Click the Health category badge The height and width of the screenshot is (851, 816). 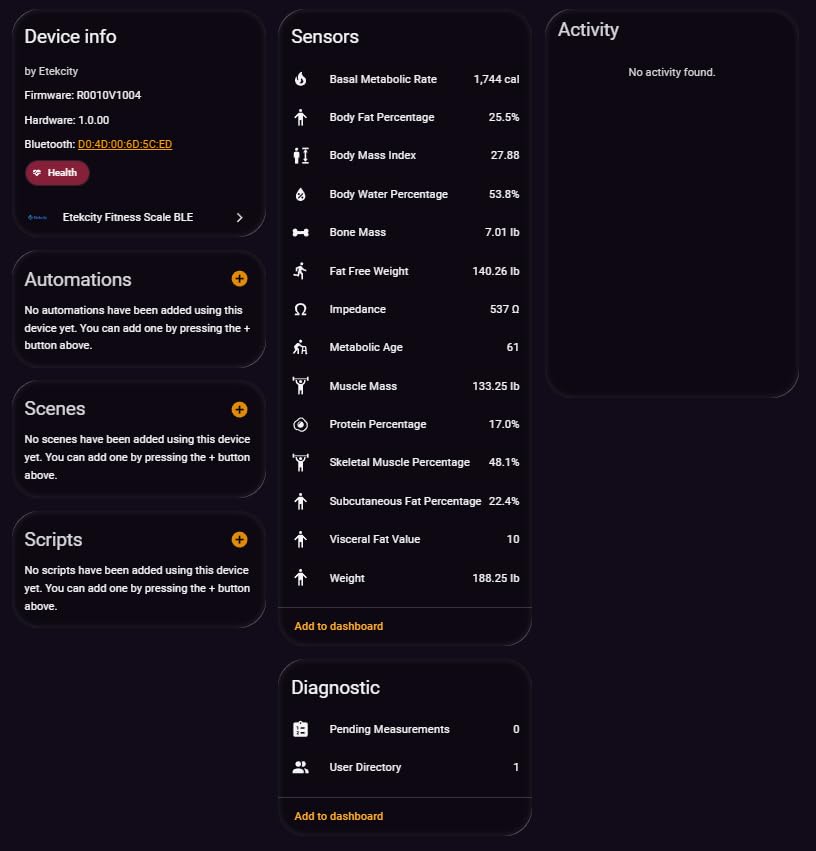(57, 173)
